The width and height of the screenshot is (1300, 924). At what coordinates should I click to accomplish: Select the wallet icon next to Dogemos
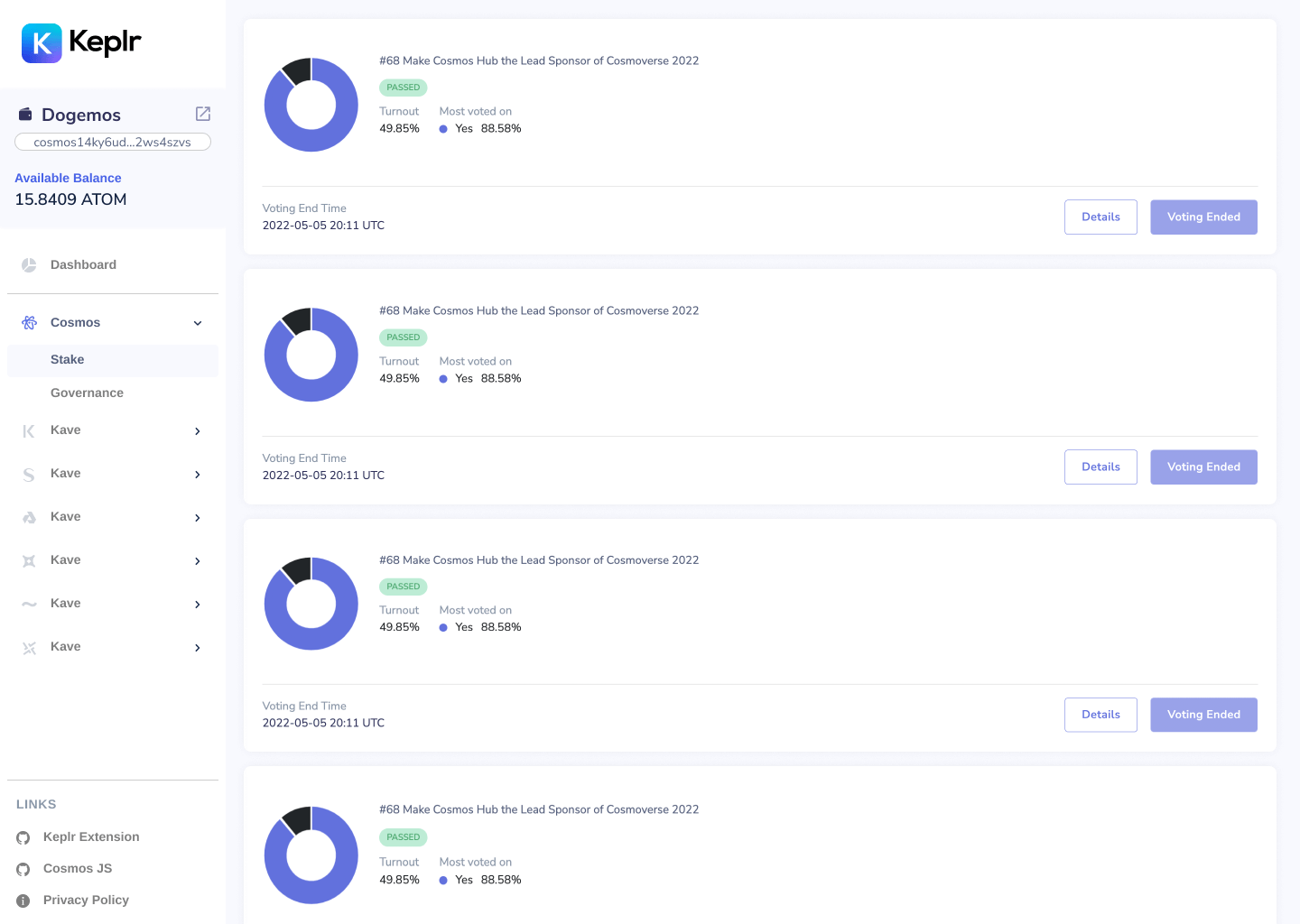24,114
